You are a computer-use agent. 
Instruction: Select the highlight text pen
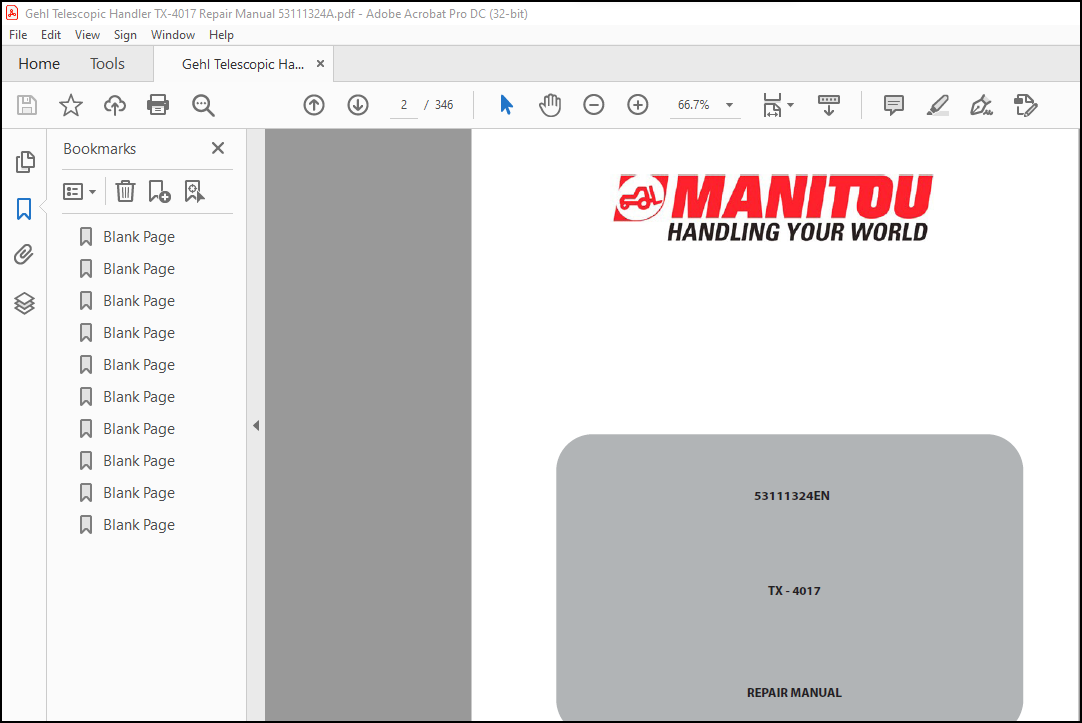coord(938,105)
